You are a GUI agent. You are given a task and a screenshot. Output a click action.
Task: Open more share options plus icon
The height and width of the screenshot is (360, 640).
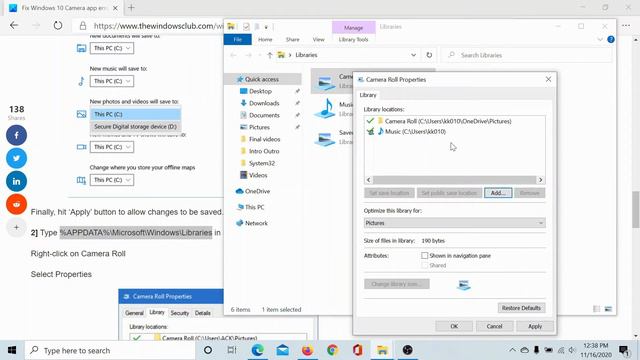click(16, 227)
